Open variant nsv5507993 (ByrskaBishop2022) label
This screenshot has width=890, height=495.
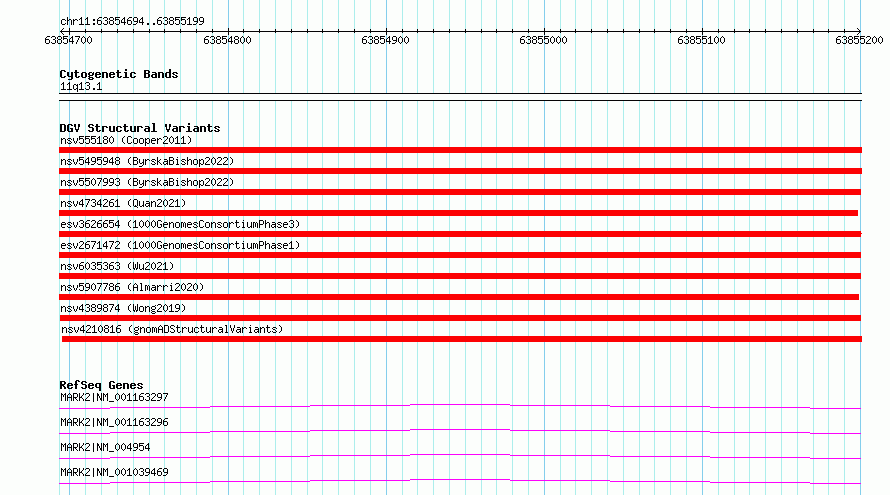[x=147, y=182]
